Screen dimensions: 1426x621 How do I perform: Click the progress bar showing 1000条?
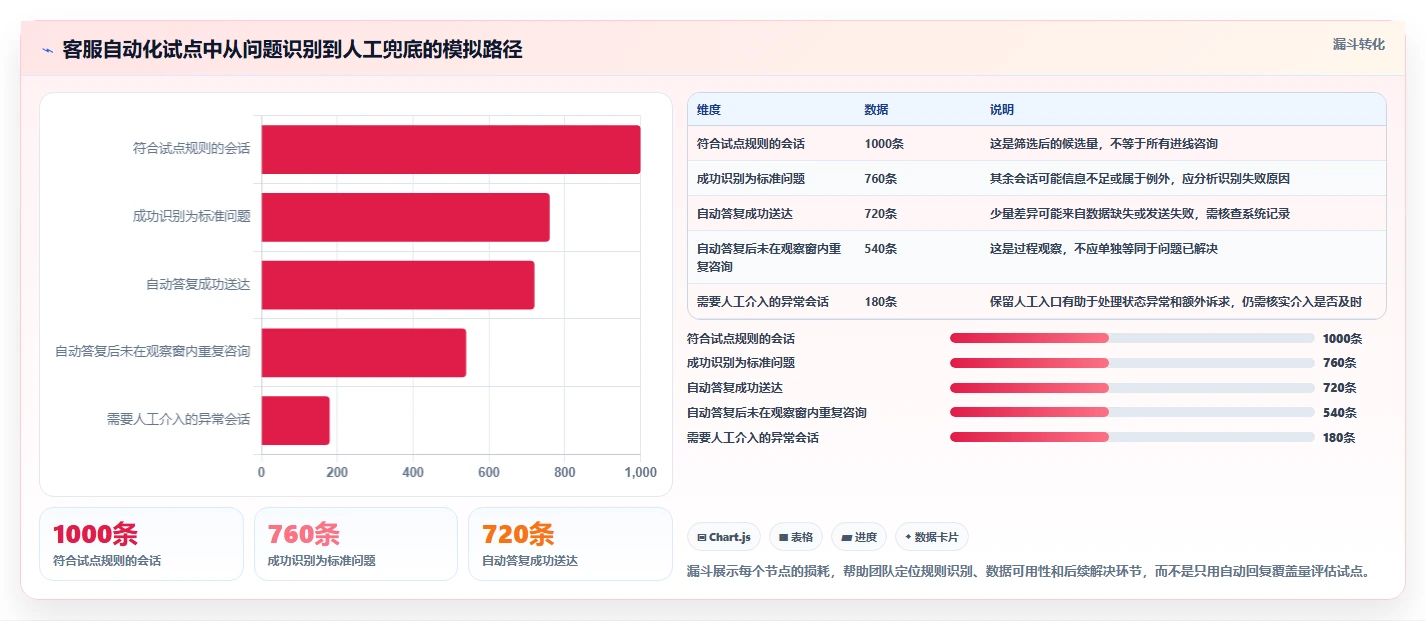click(x=1132, y=338)
